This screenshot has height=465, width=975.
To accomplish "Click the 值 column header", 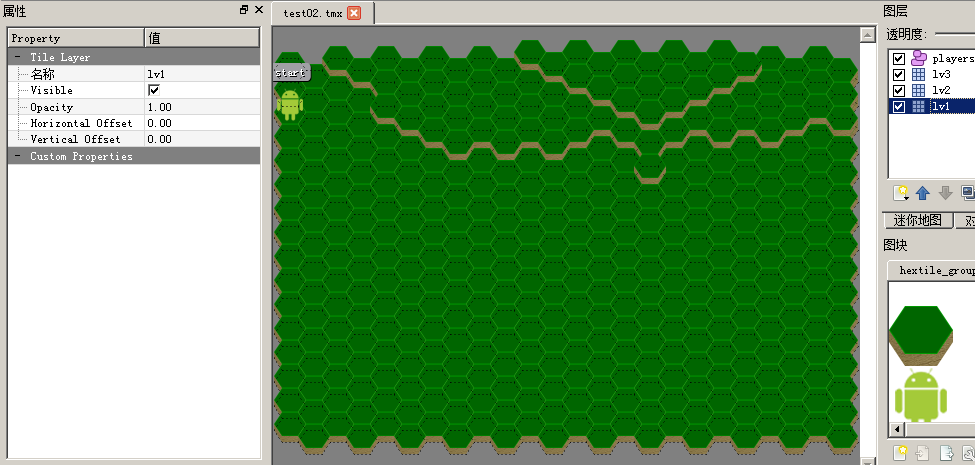I will click(x=202, y=39).
